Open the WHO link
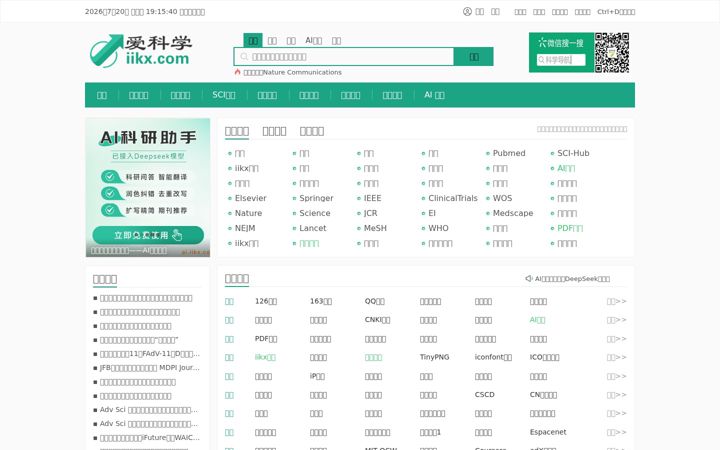This screenshot has width=720, height=450. point(439,228)
